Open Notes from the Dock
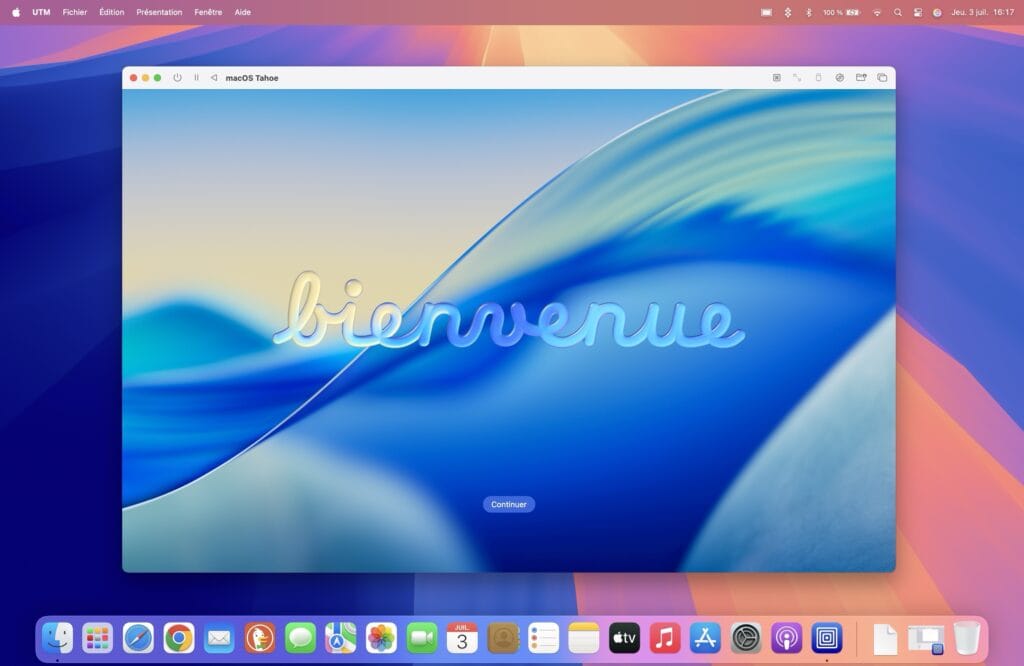Viewport: 1024px width, 666px height. pyautogui.click(x=584, y=638)
